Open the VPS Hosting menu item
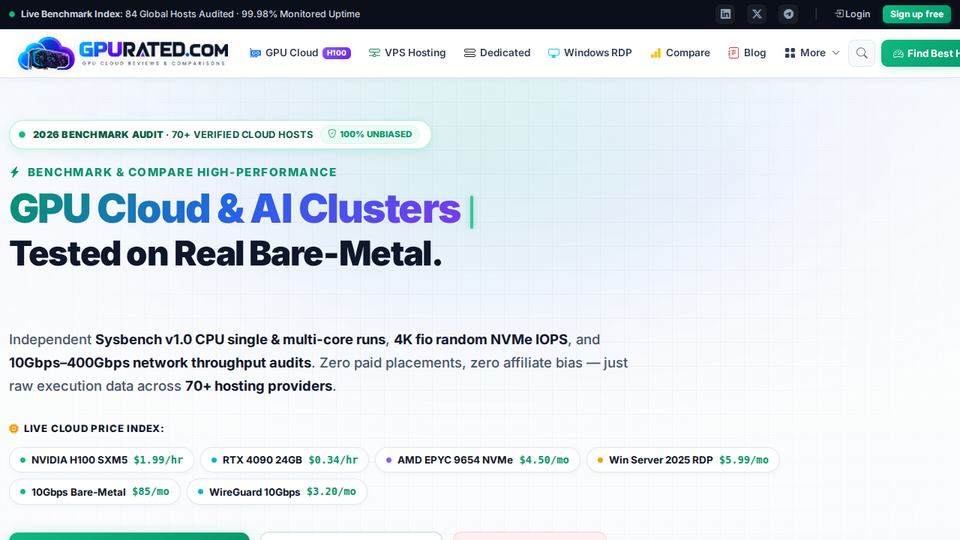The height and width of the screenshot is (540, 960). point(407,53)
